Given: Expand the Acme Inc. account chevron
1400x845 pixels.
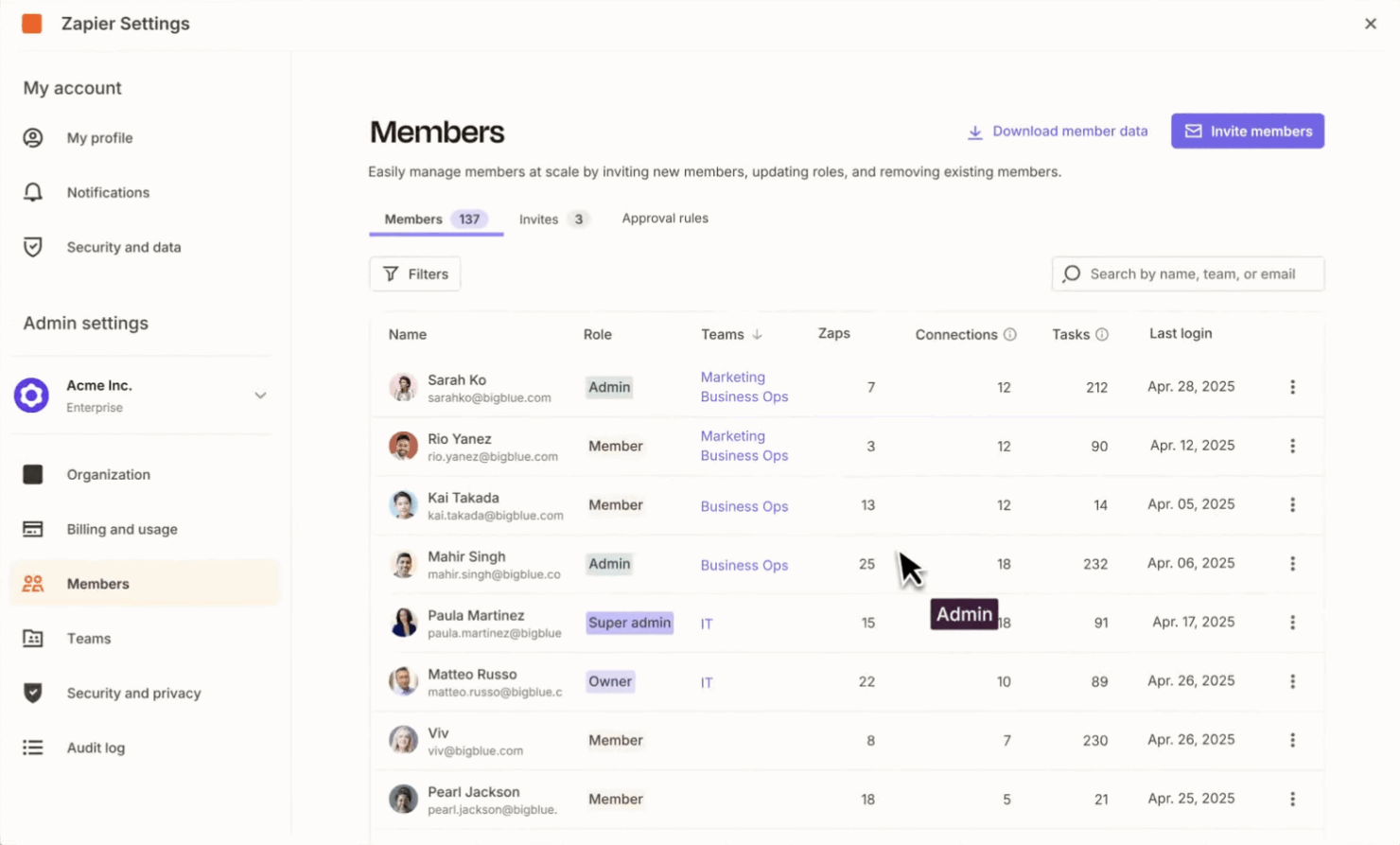Looking at the screenshot, I should click(260, 396).
